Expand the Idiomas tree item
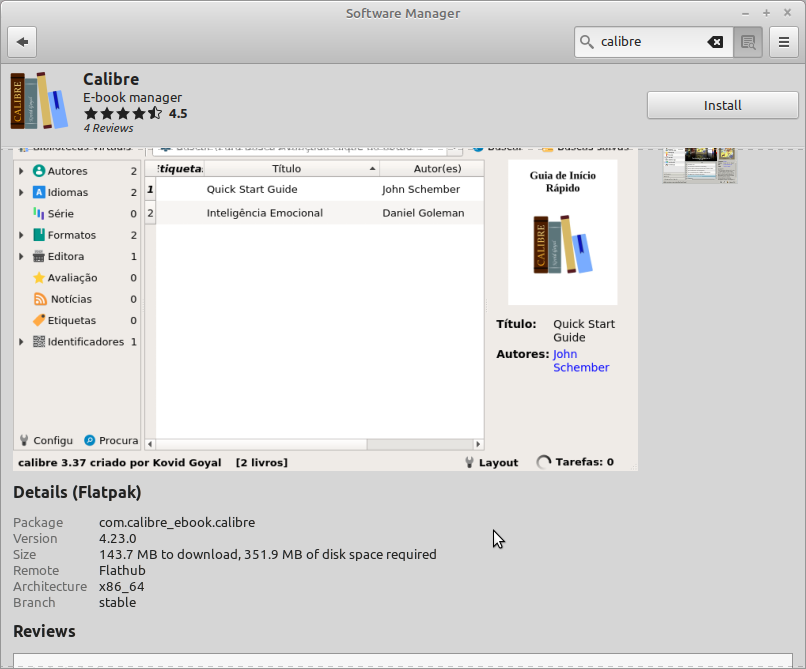This screenshot has width=806, height=669. 21,192
